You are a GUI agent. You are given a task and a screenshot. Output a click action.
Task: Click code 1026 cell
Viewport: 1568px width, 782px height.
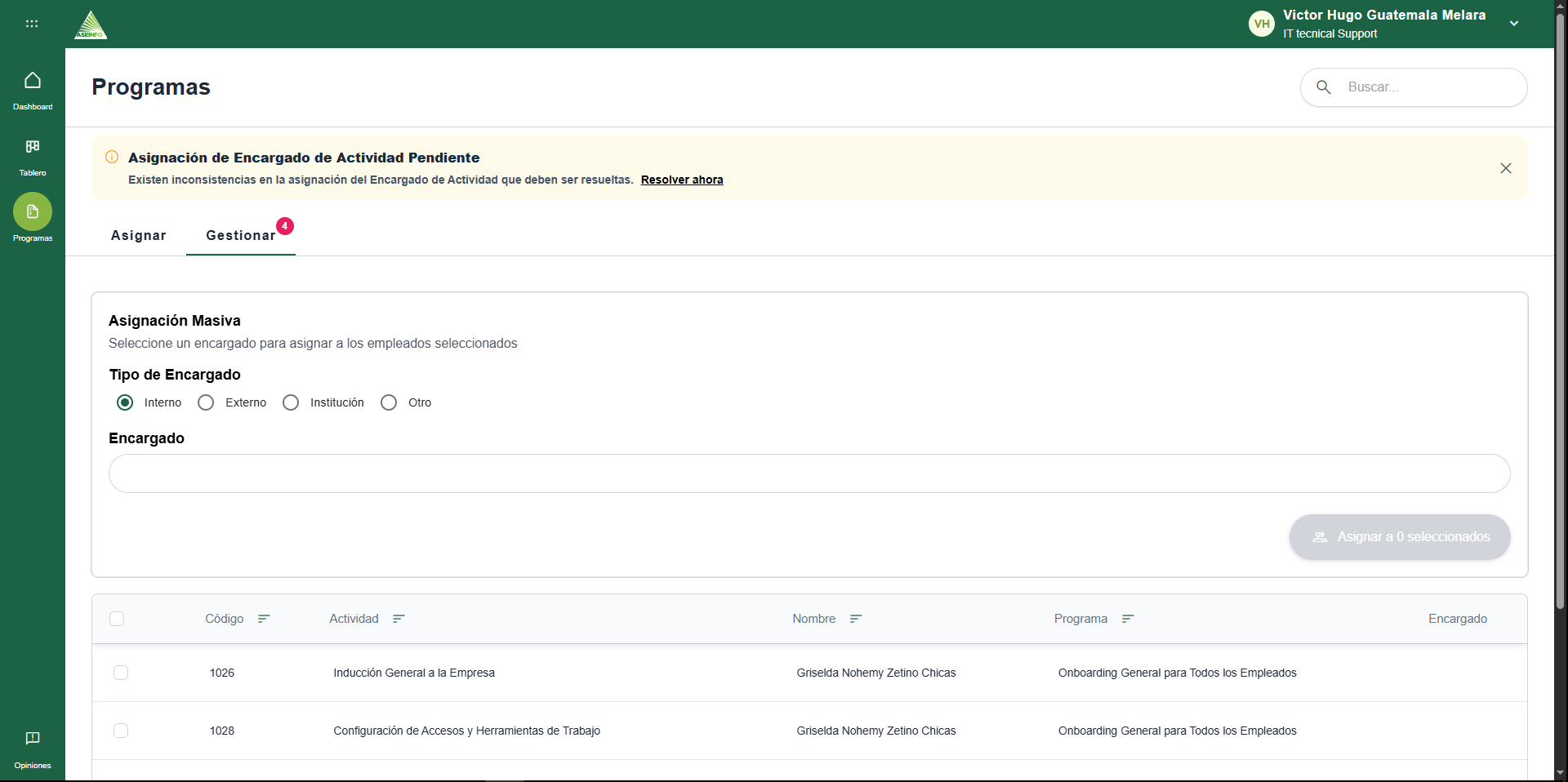point(222,673)
